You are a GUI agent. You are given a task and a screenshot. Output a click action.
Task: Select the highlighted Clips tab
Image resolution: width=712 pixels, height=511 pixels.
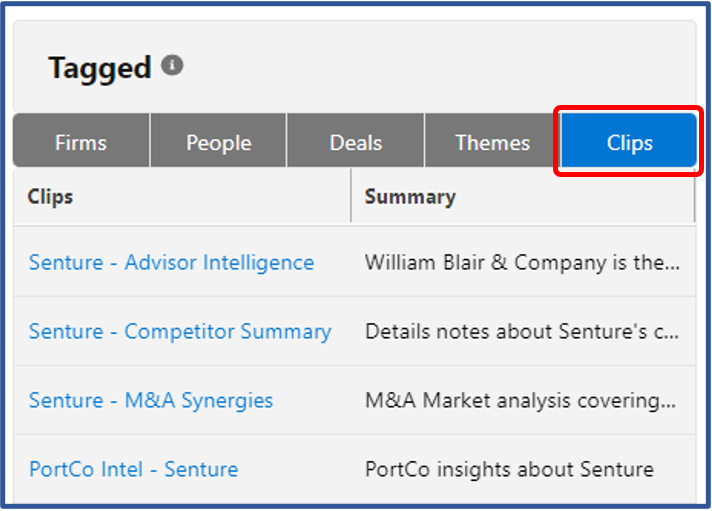point(629,140)
